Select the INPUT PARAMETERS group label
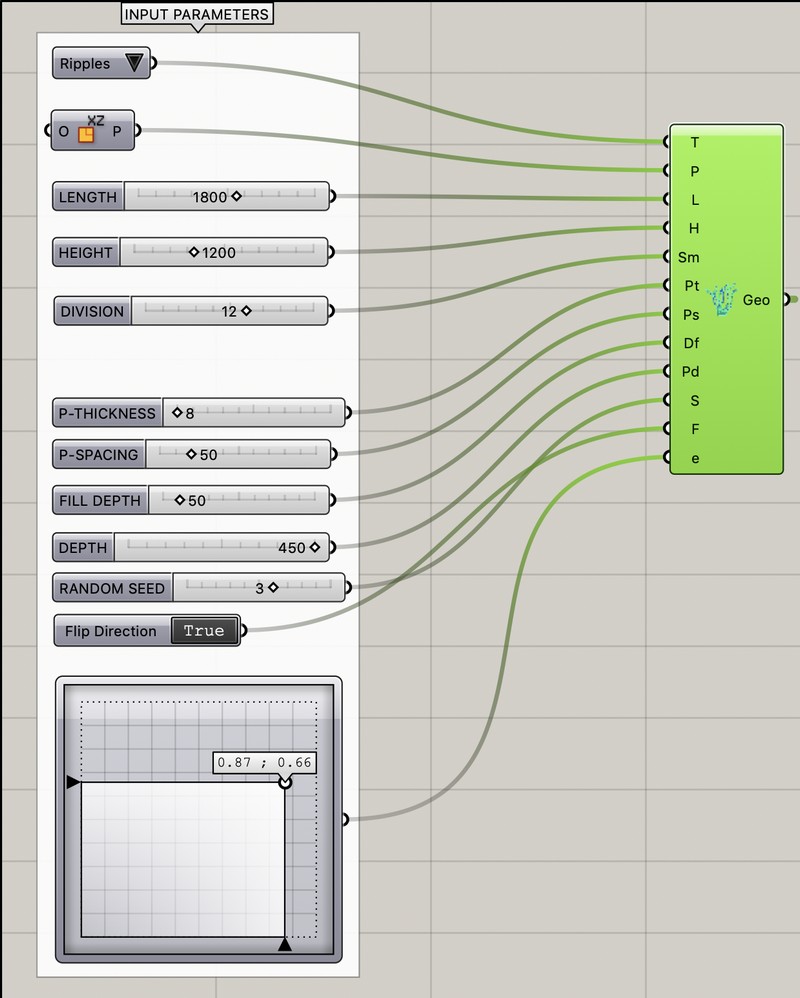This screenshot has width=800, height=998. tap(197, 15)
